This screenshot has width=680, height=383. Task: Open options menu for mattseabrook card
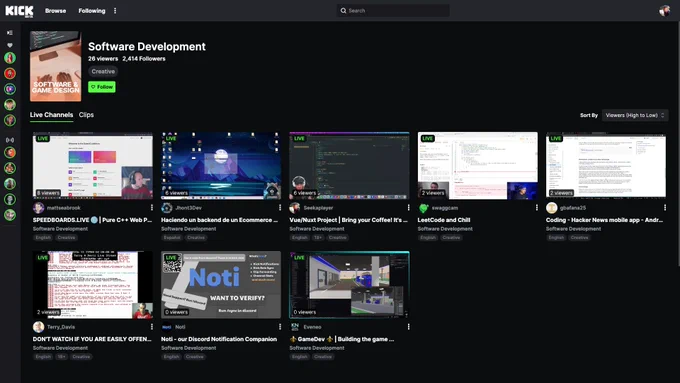point(151,208)
